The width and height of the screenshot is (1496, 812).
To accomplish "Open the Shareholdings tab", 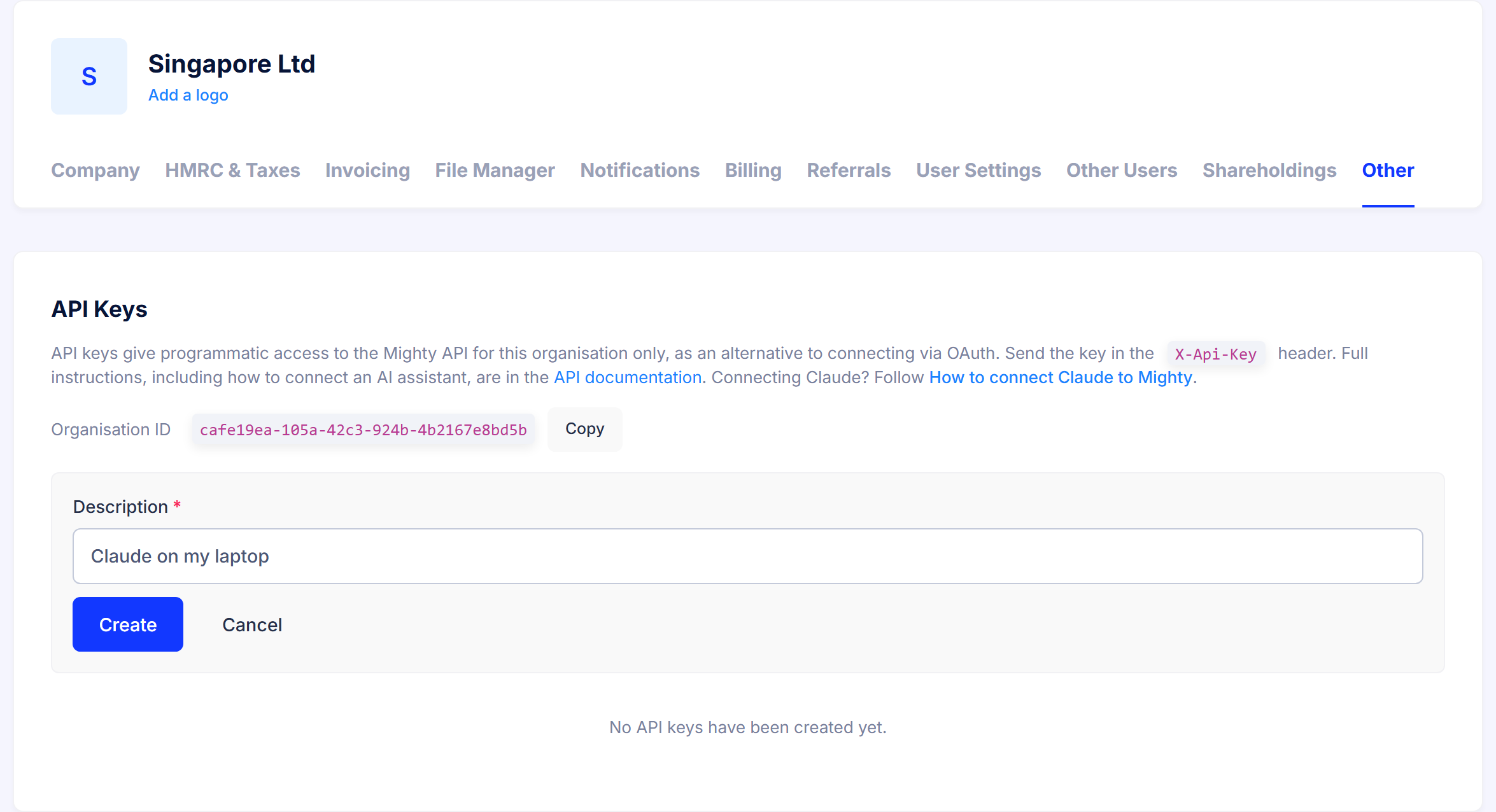I will click(x=1269, y=170).
